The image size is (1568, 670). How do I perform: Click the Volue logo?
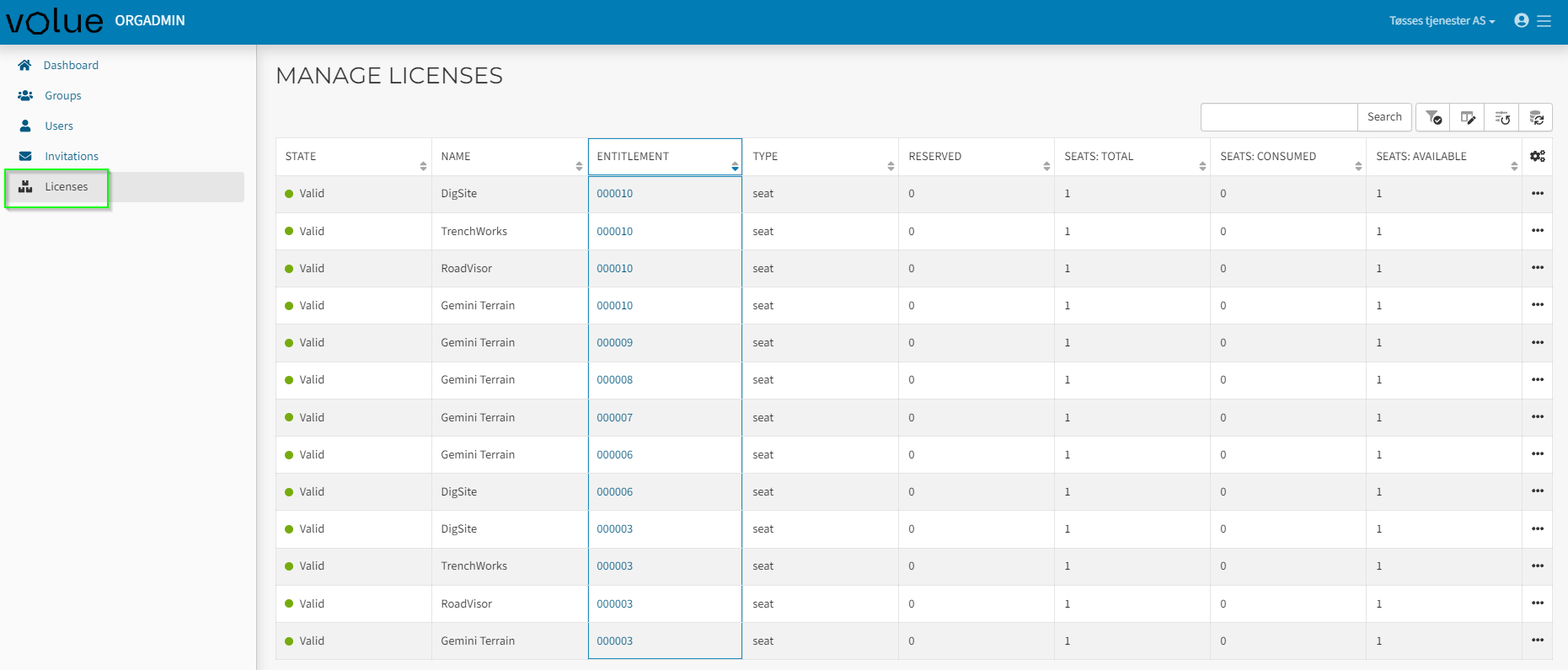(x=55, y=21)
